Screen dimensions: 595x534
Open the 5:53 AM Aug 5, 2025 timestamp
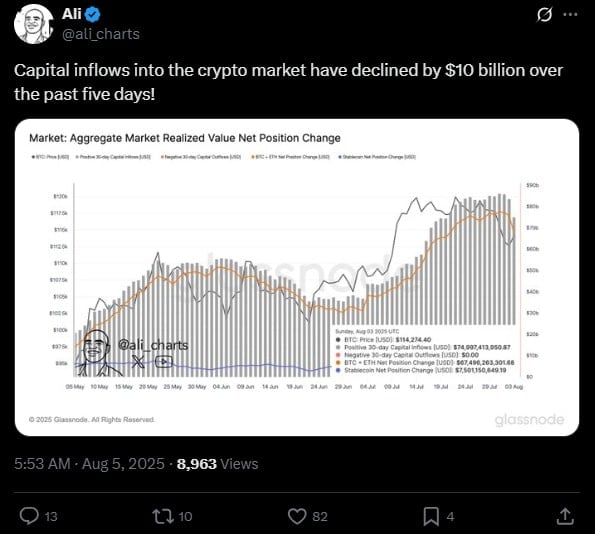click(89, 464)
